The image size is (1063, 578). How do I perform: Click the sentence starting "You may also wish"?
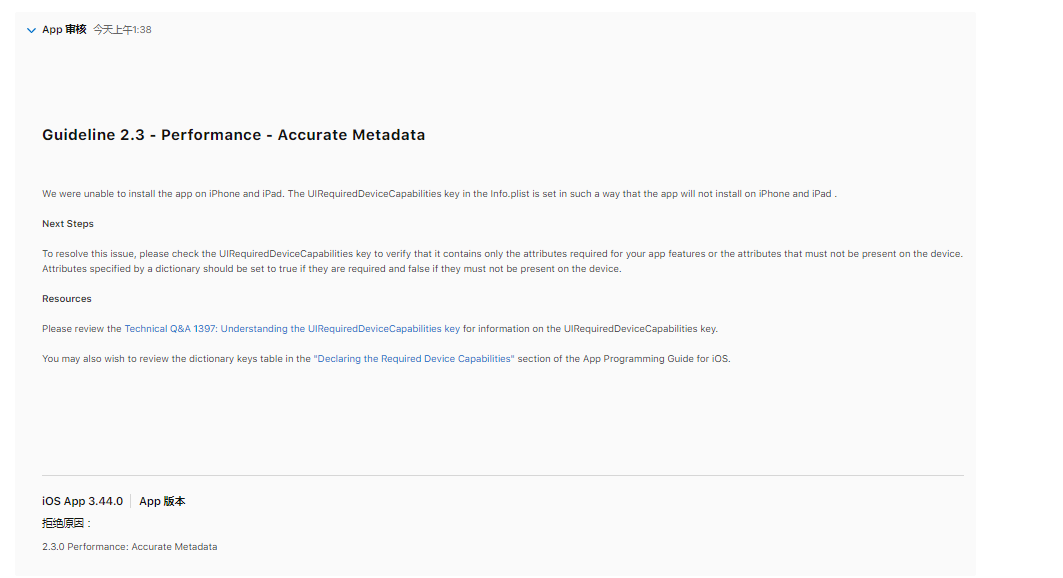(386, 358)
